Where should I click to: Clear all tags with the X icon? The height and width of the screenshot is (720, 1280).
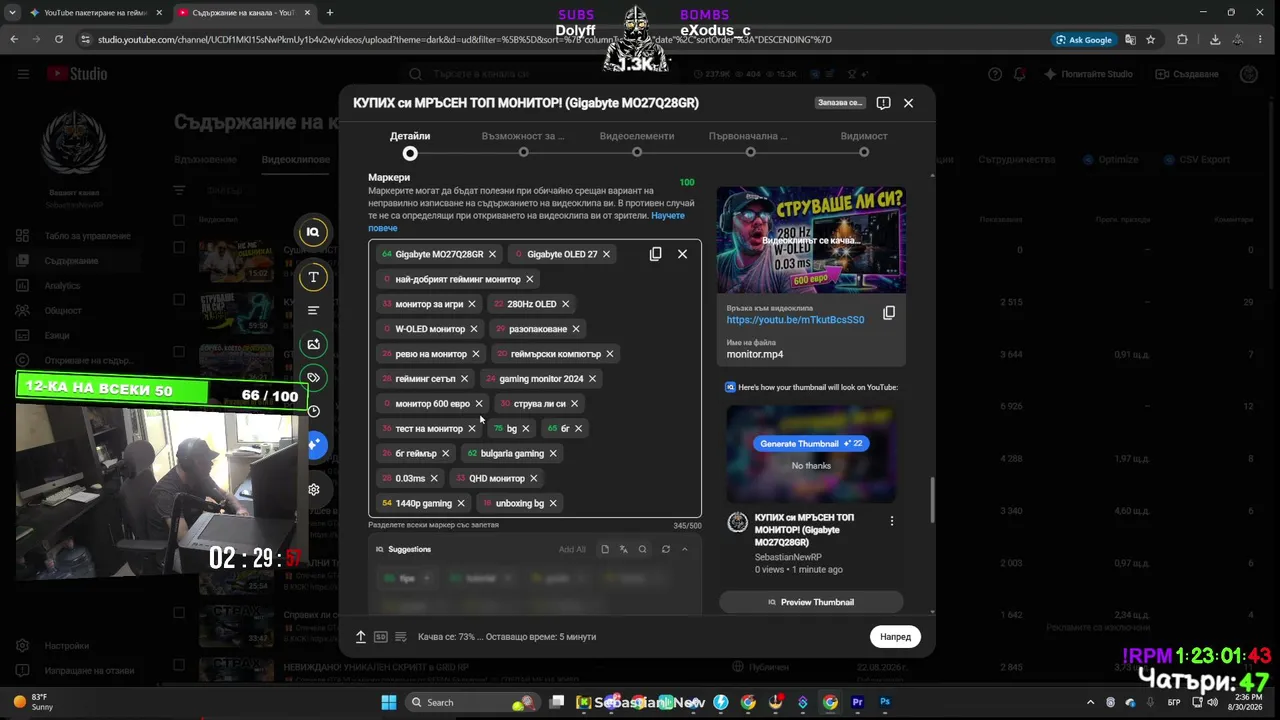point(682,254)
